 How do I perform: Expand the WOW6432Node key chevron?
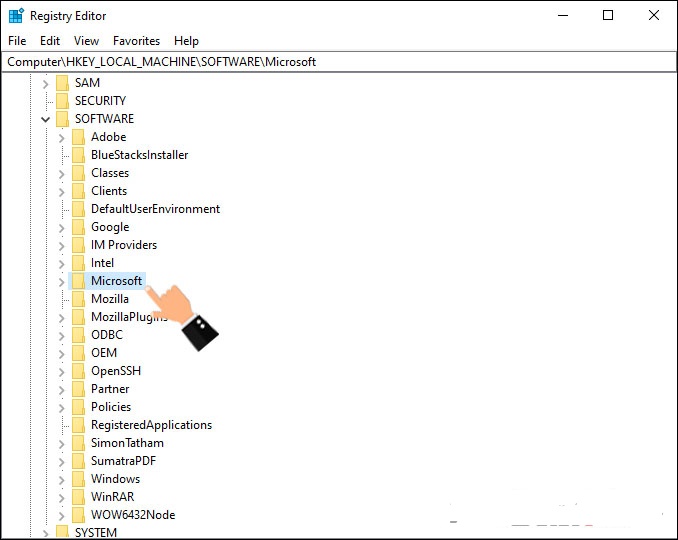[61, 516]
